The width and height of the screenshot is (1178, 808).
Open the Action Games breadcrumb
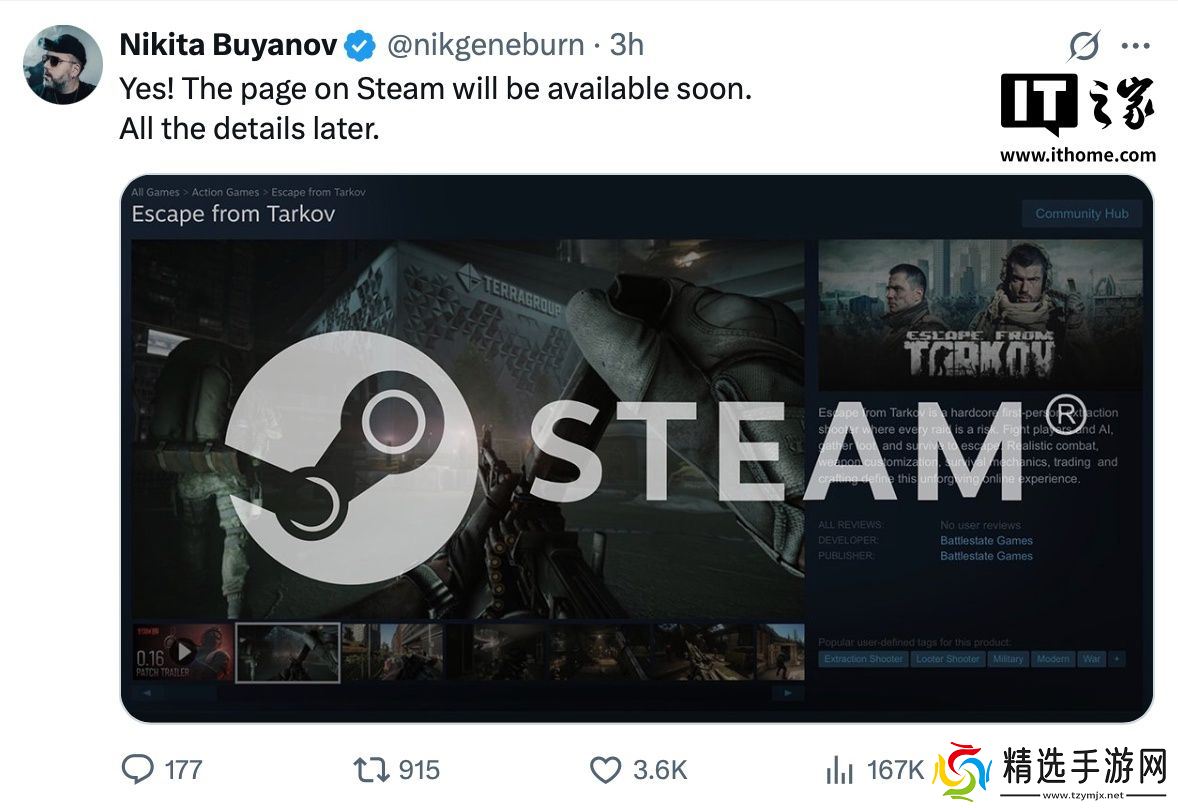point(225,192)
